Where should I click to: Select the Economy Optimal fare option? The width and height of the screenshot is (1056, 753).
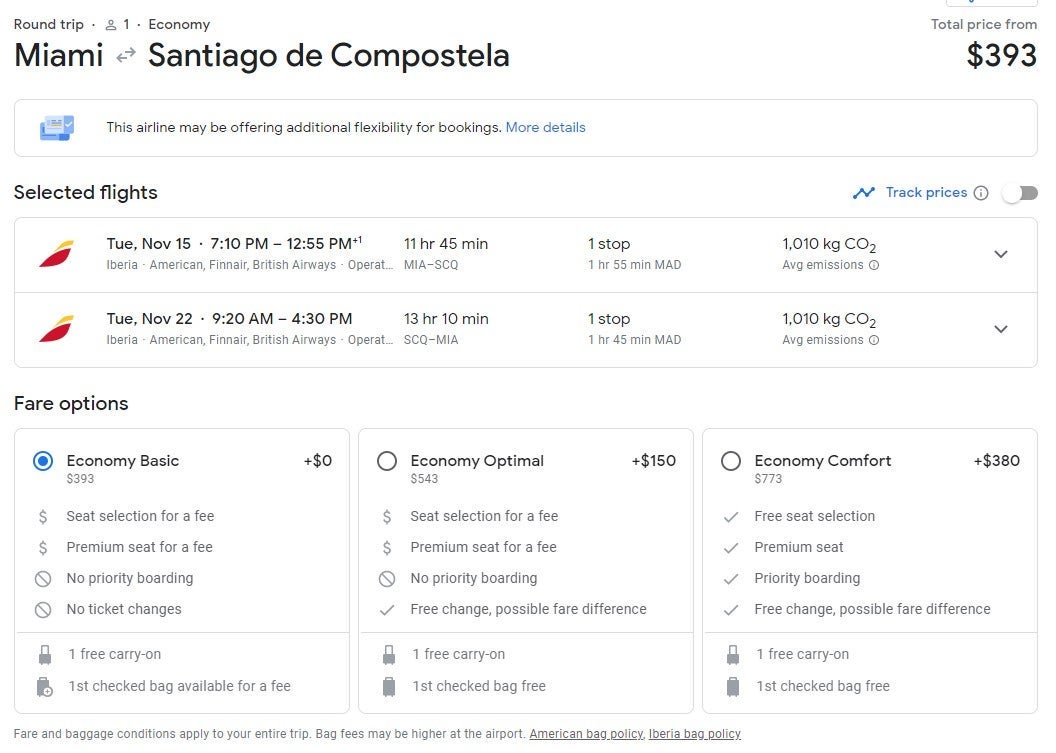point(387,461)
